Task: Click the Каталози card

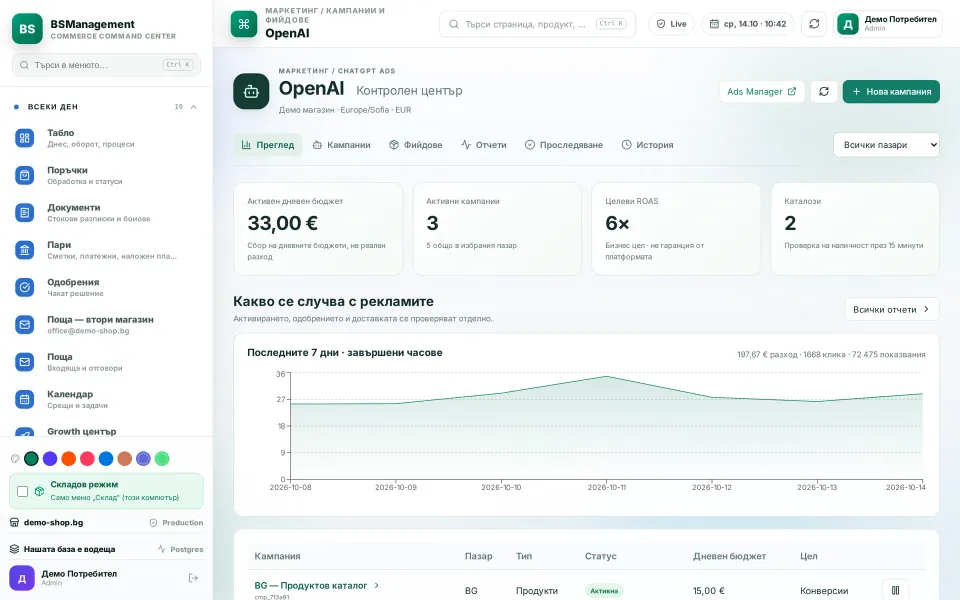Action: click(x=855, y=229)
